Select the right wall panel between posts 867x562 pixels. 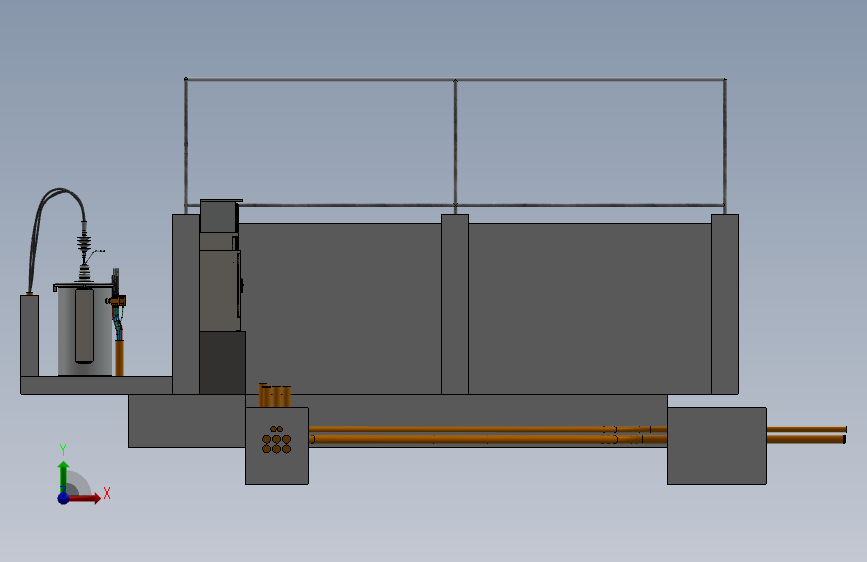coord(590,309)
